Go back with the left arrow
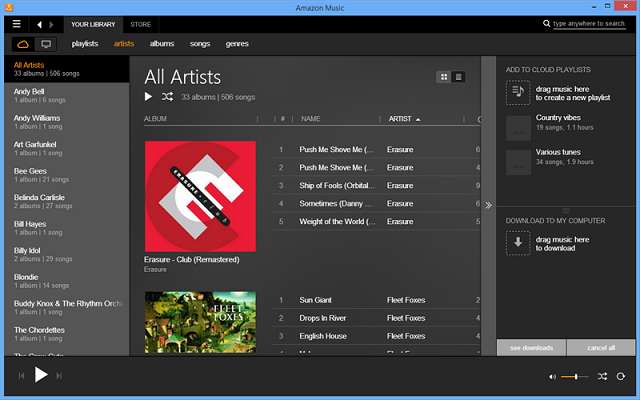This screenshot has height=400, width=640. pyautogui.click(x=40, y=23)
